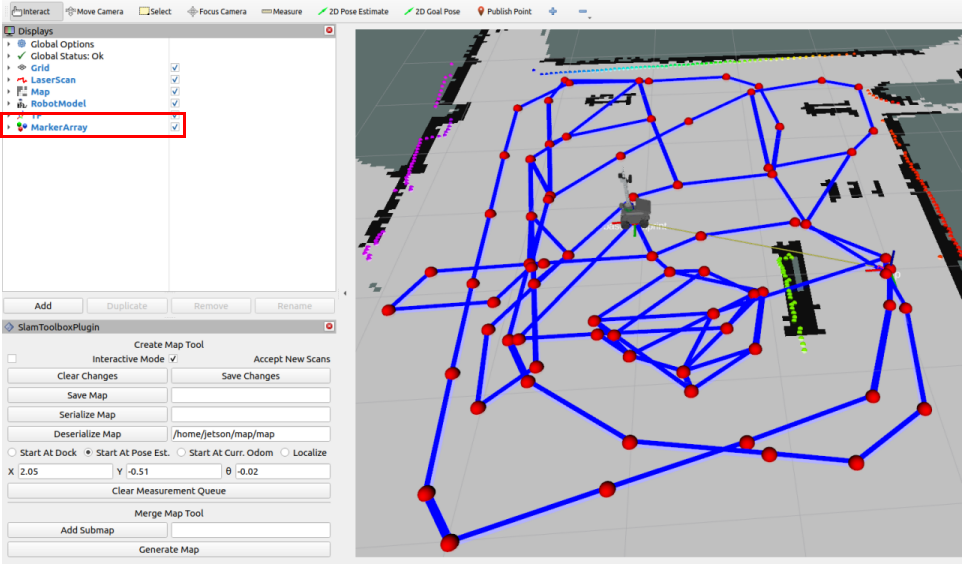Image resolution: width=962 pixels, height=564 pixels.
Task: Click the Generate Map button
Action: [169, 549]
